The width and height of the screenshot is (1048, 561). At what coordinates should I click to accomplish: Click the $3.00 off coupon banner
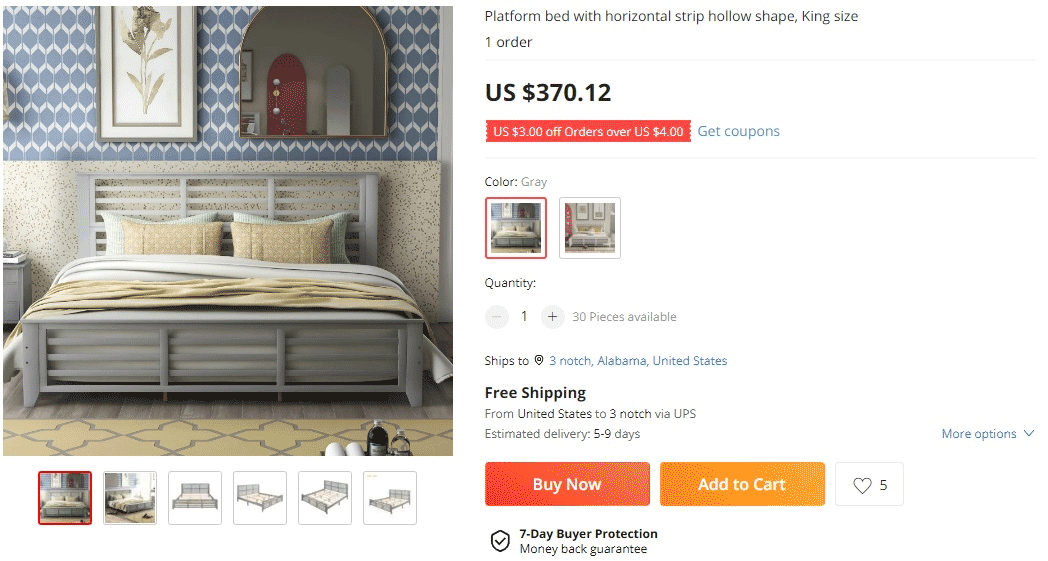tap(588, 131)
